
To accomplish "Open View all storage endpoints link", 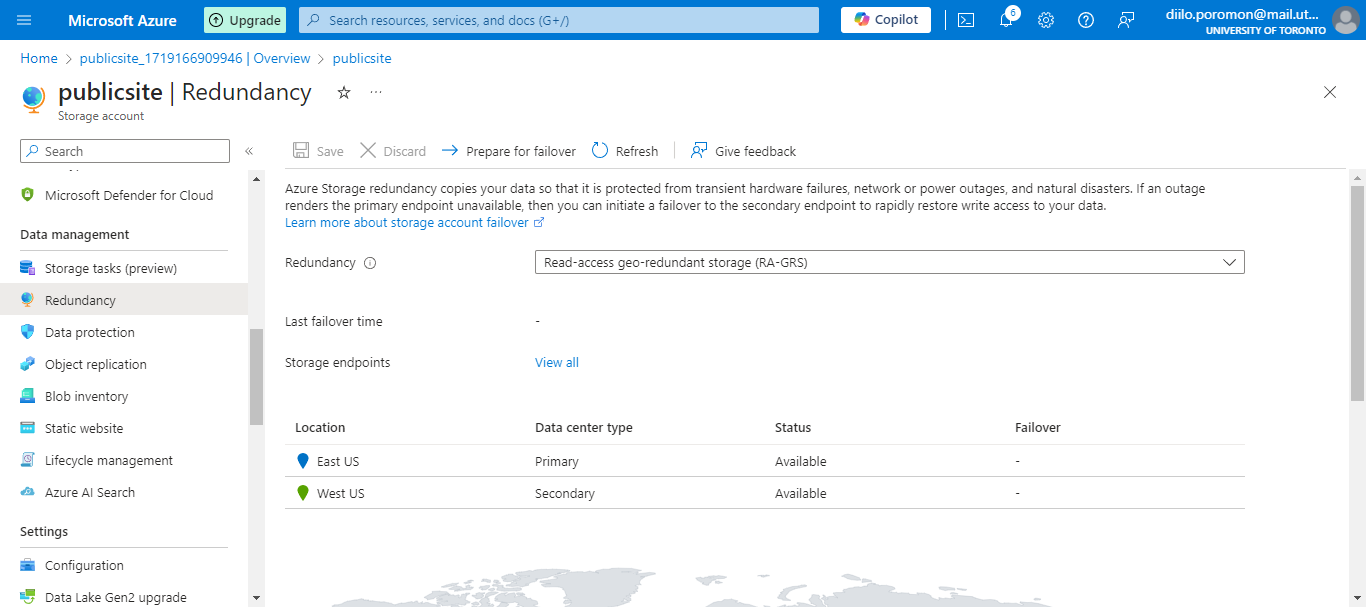I will [x=556, y=362].
